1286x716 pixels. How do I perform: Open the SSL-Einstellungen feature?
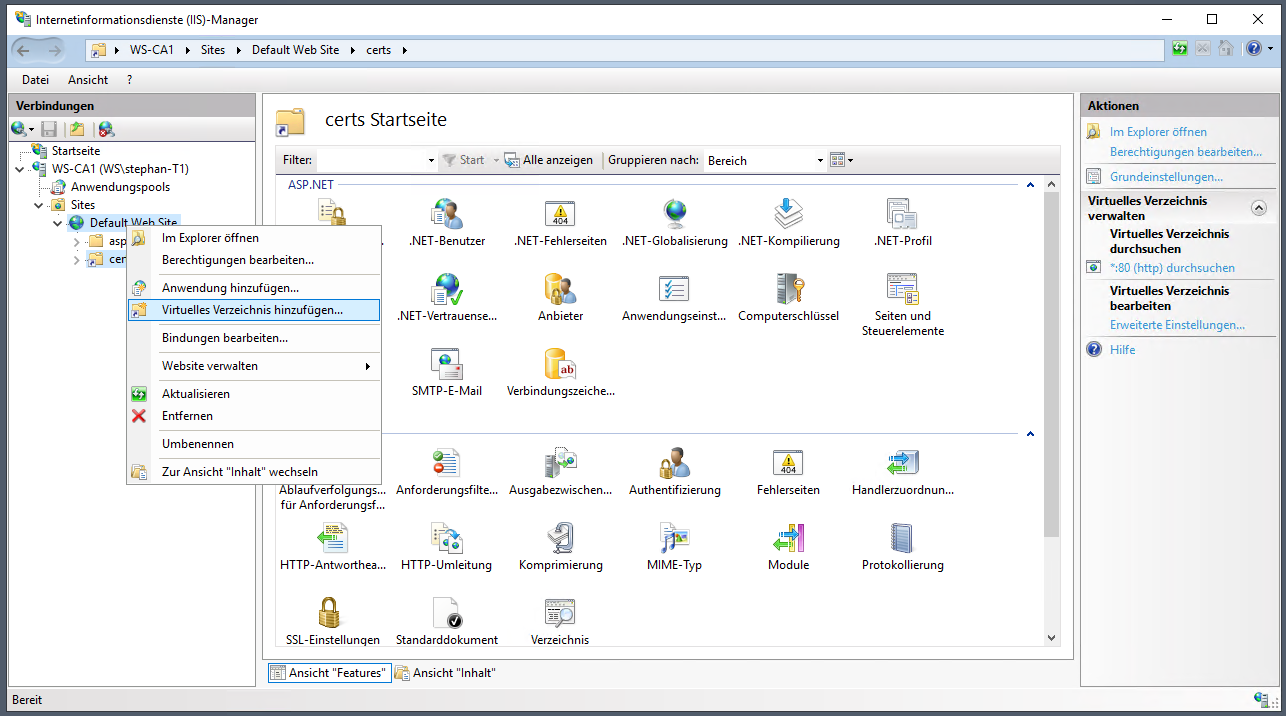[x=332, y=621]
